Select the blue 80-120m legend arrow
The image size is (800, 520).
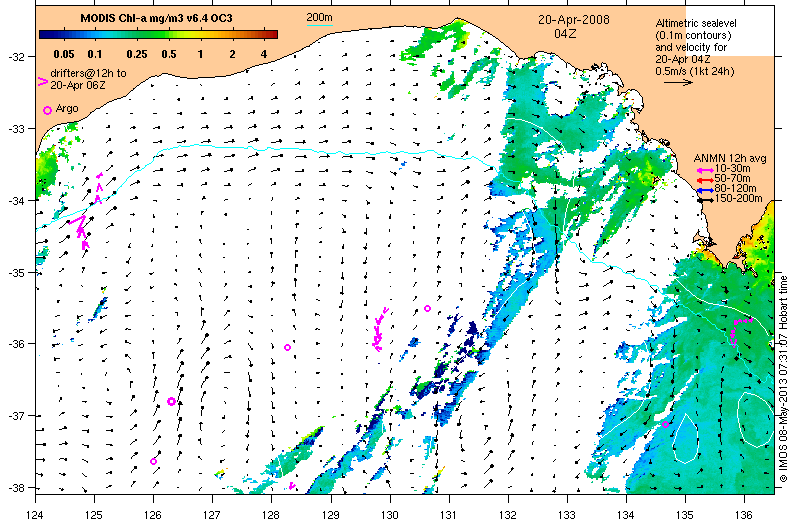706,190
